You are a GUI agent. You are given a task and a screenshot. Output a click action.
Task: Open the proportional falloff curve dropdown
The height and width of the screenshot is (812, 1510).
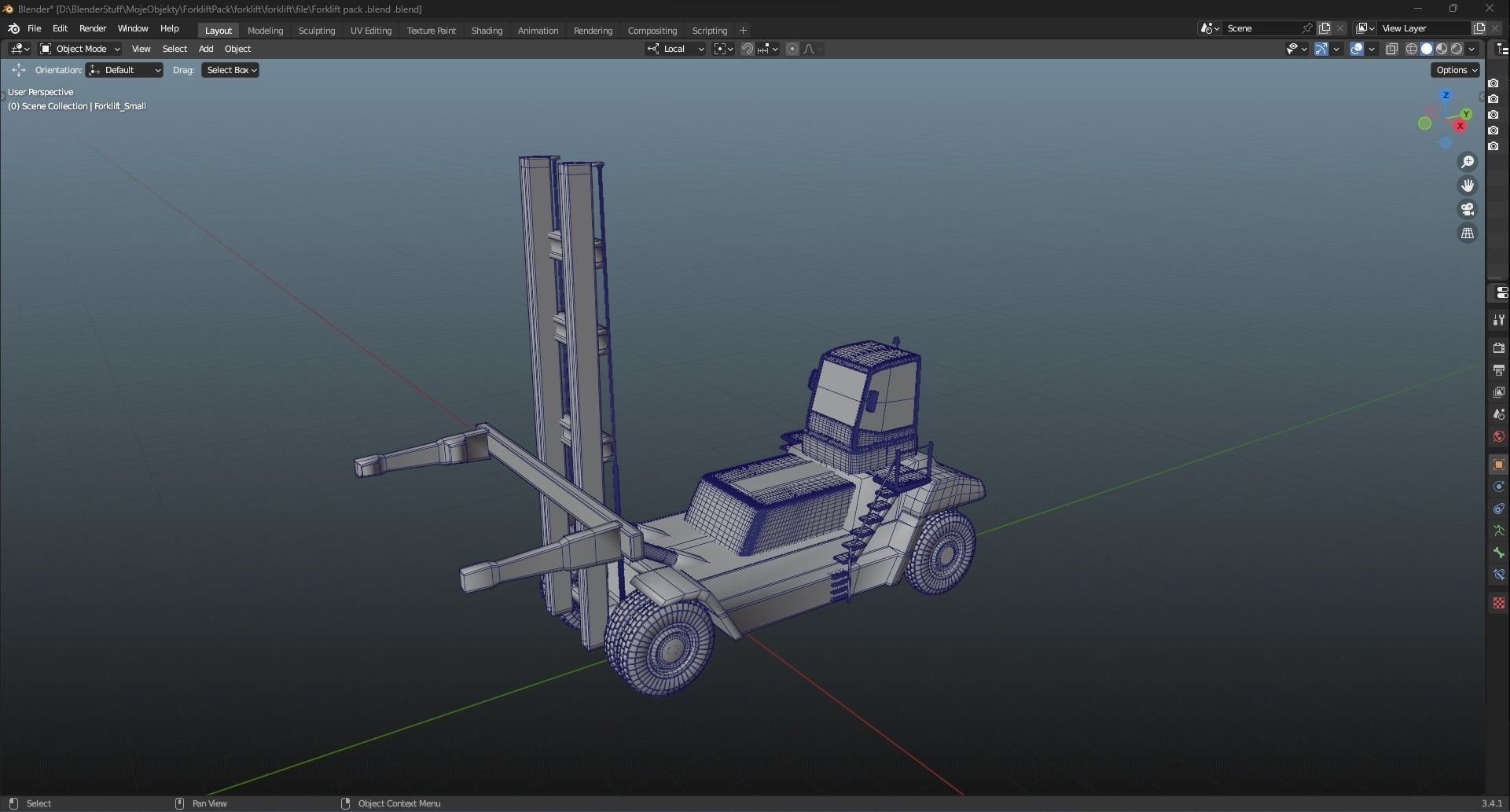(x=813, y=49)
